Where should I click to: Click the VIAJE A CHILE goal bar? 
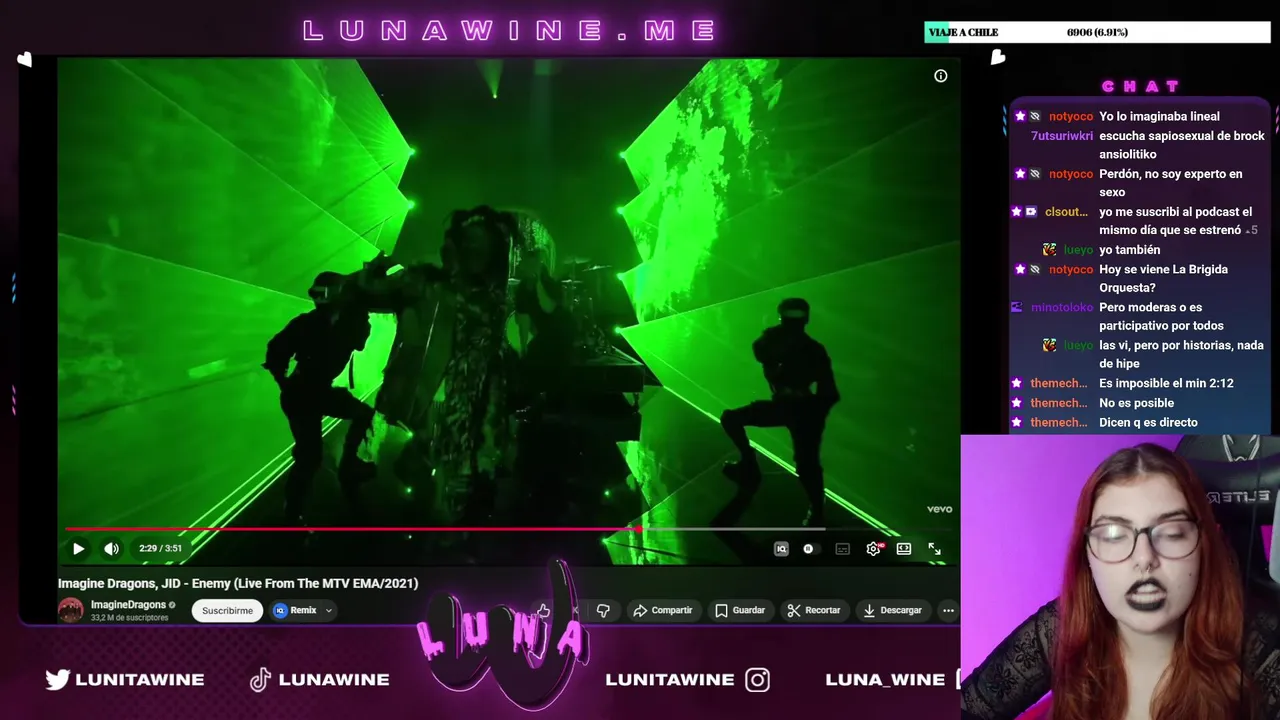[1097, 32]
